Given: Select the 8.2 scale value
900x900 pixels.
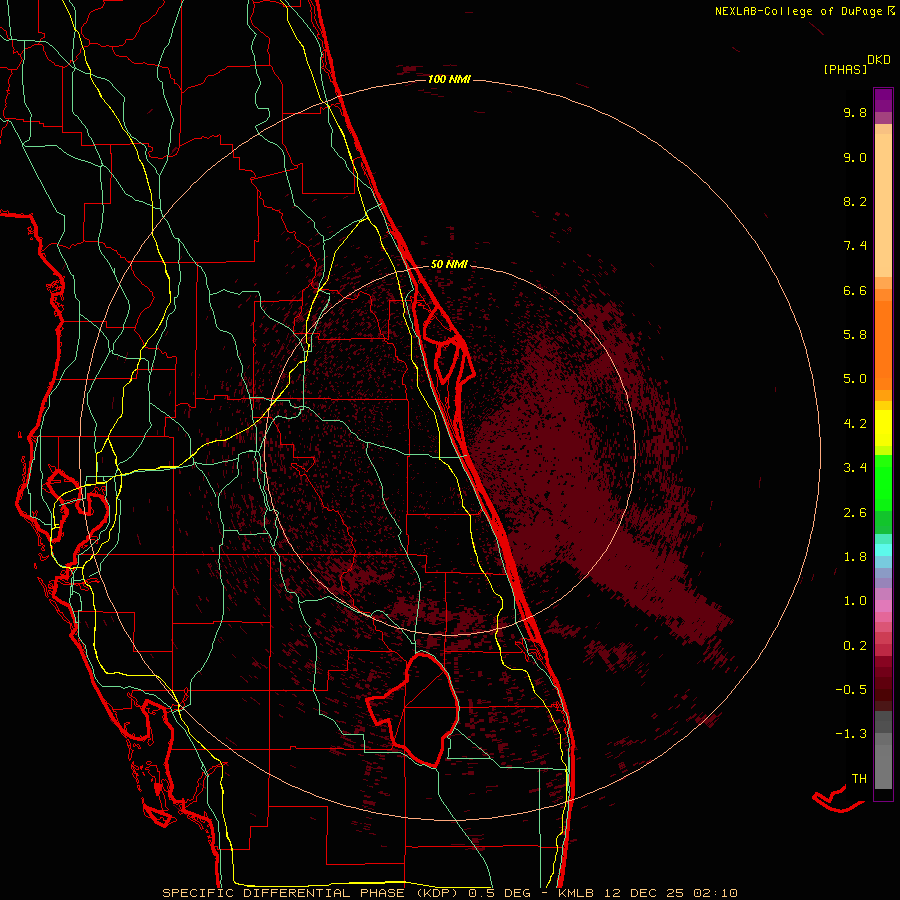Looking at the screenshot, I should click(855, 201).
